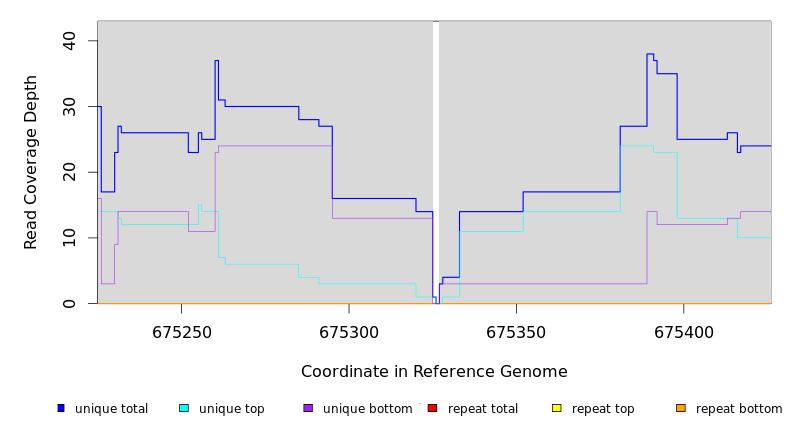
Task: Select the "unique top" legend label
Action: (x=231, y=409)
